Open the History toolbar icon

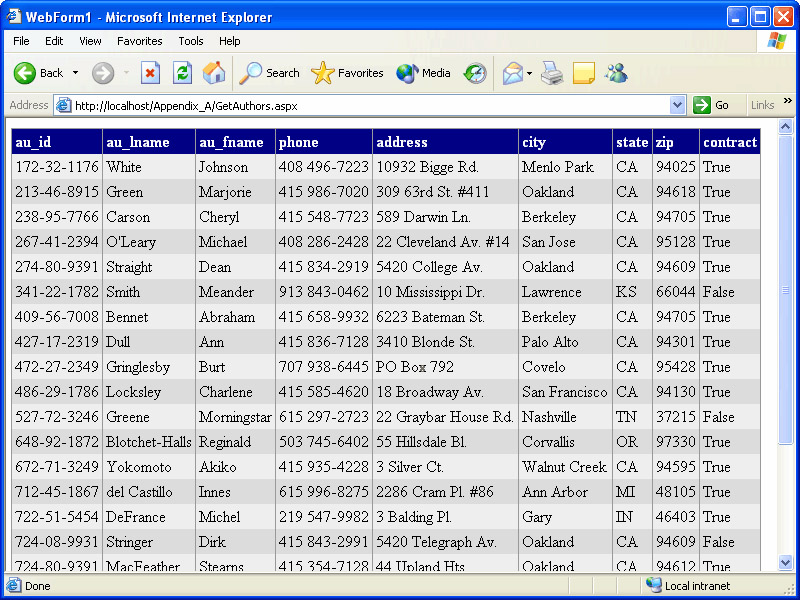475,73
